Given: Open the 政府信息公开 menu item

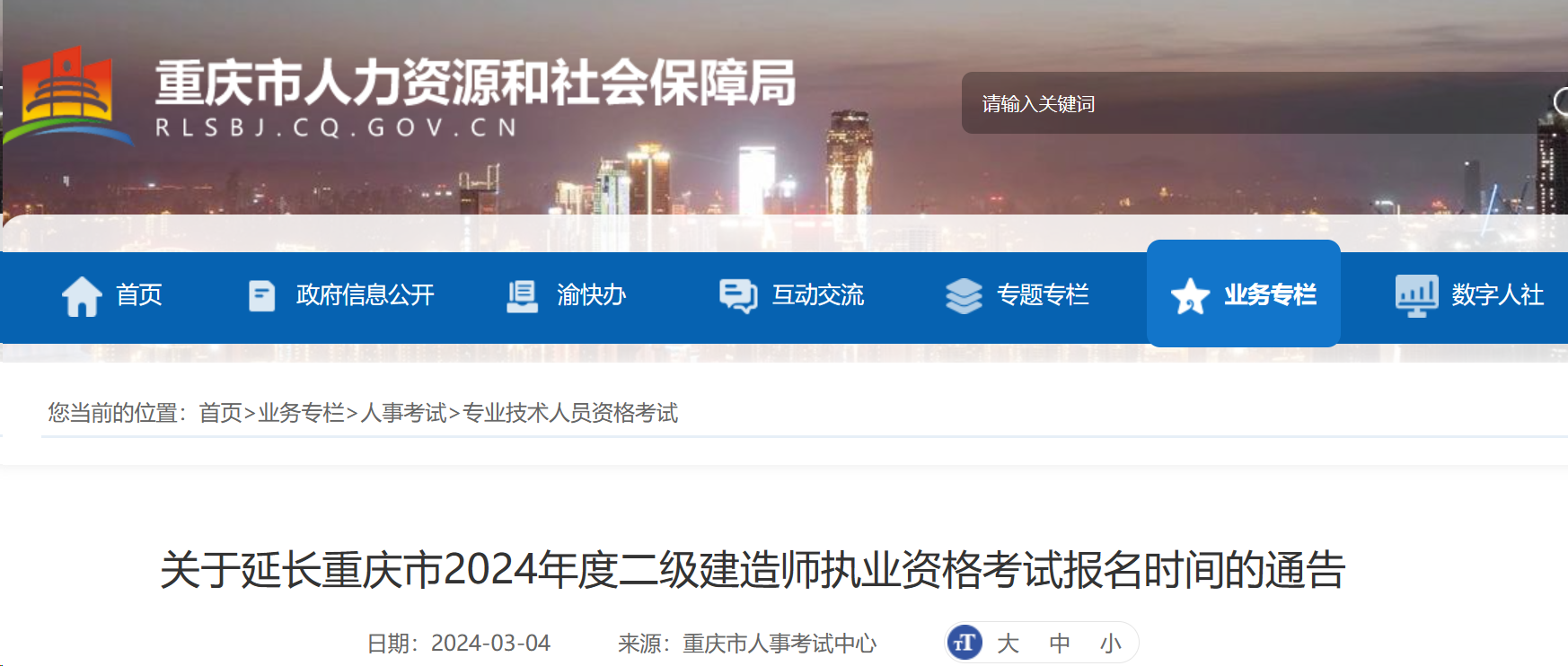Looking at the screenshot, I should point(366,295).
